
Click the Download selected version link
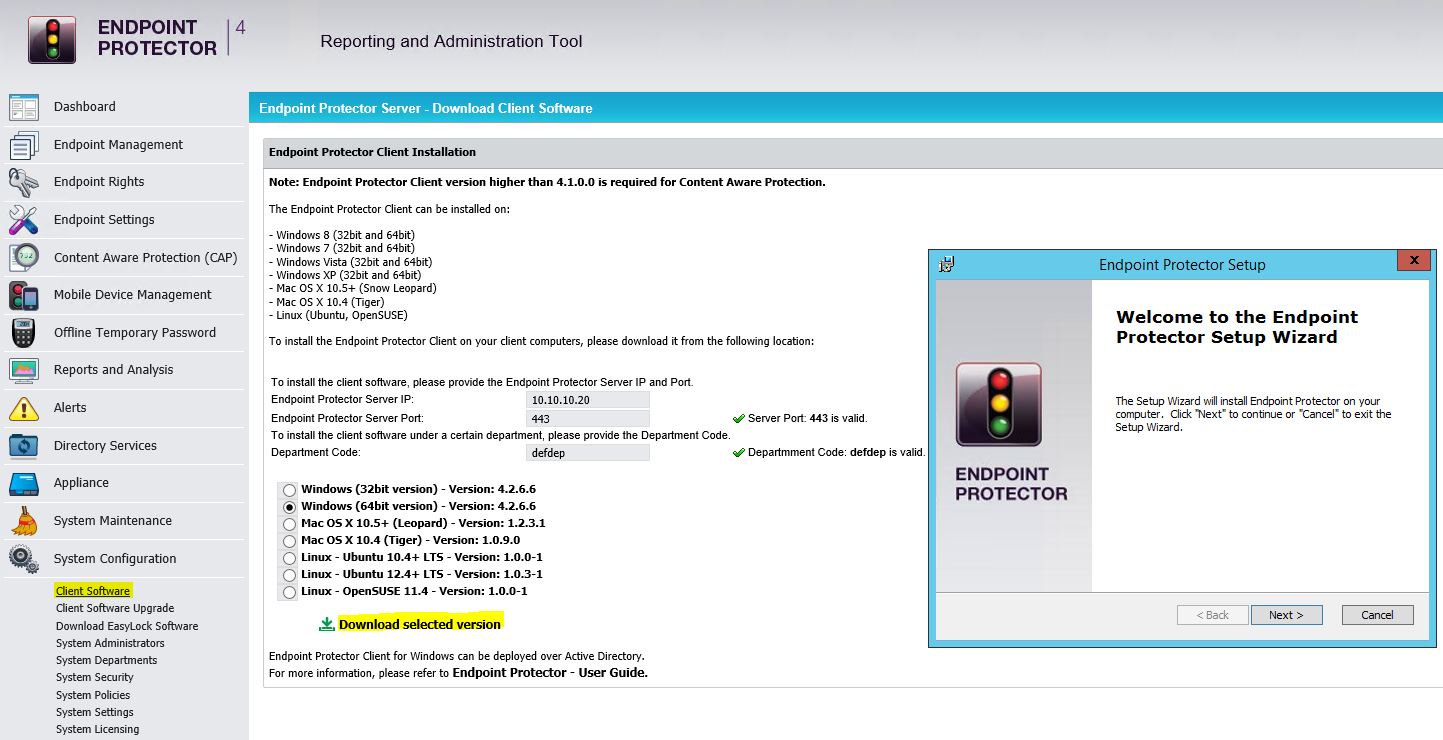coord(419,624)
